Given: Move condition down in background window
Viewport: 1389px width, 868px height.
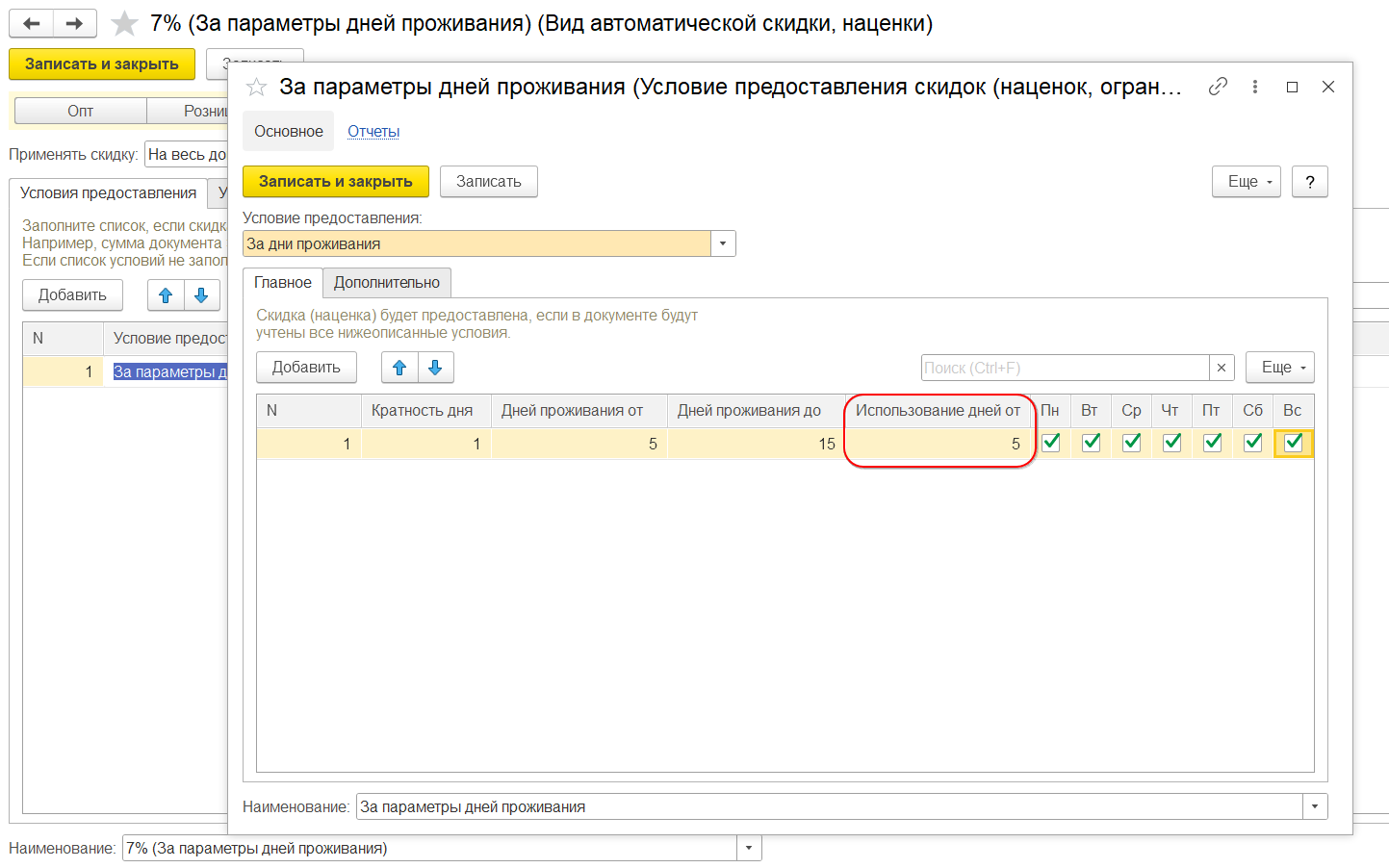Looking at the screenshot, I should tap(201, 295).
